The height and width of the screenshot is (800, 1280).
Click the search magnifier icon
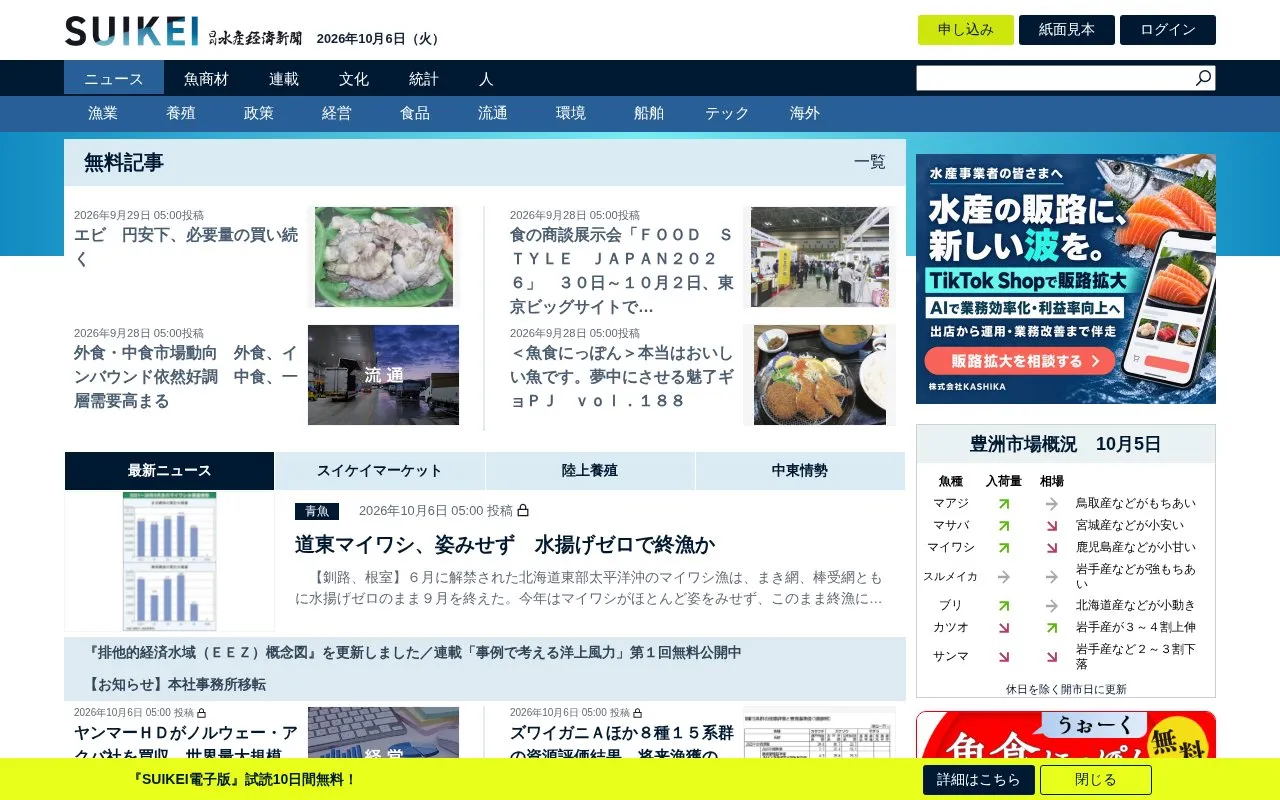[1203, 78]
